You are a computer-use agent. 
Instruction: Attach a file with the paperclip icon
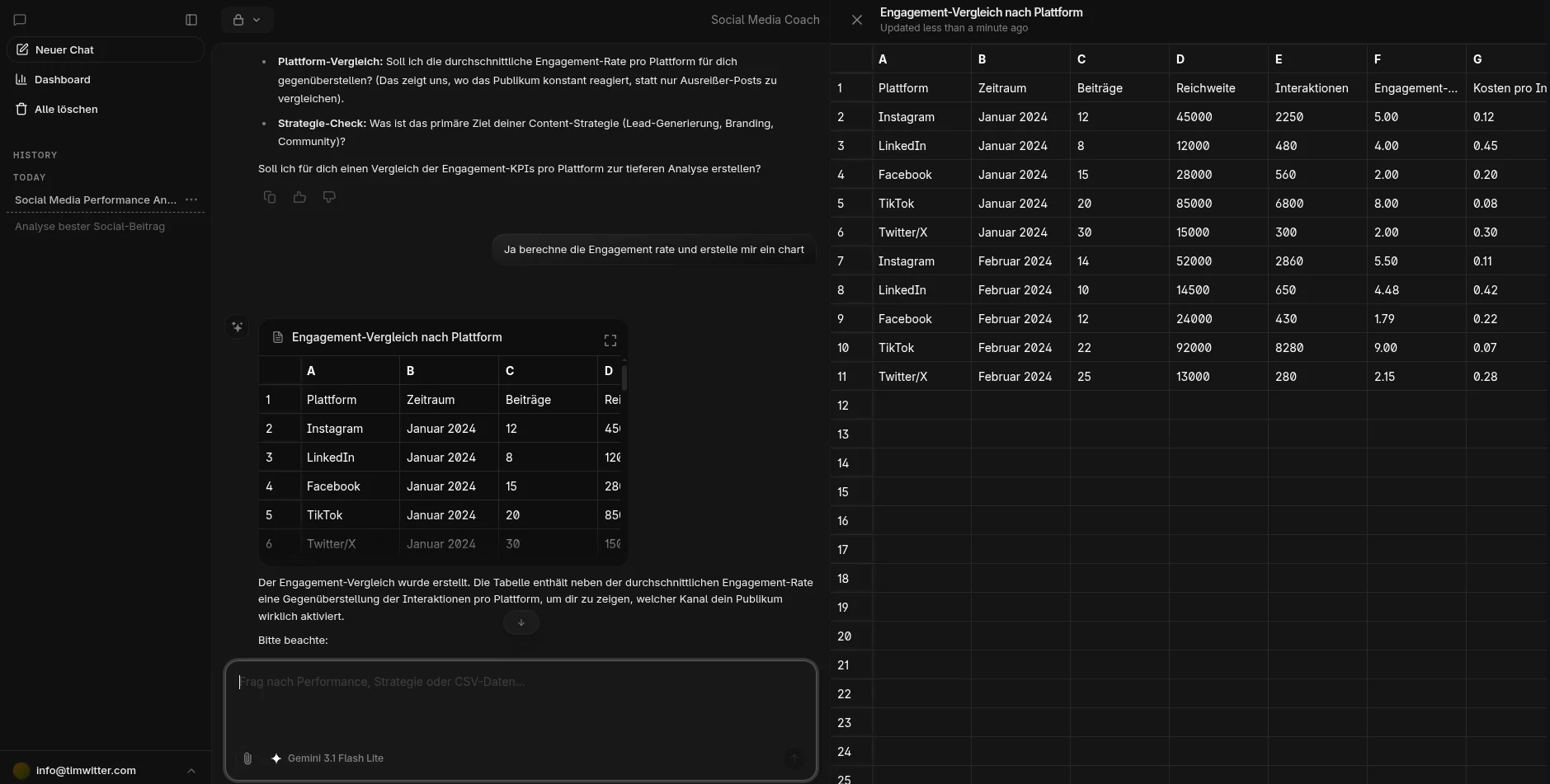point(247,758)
